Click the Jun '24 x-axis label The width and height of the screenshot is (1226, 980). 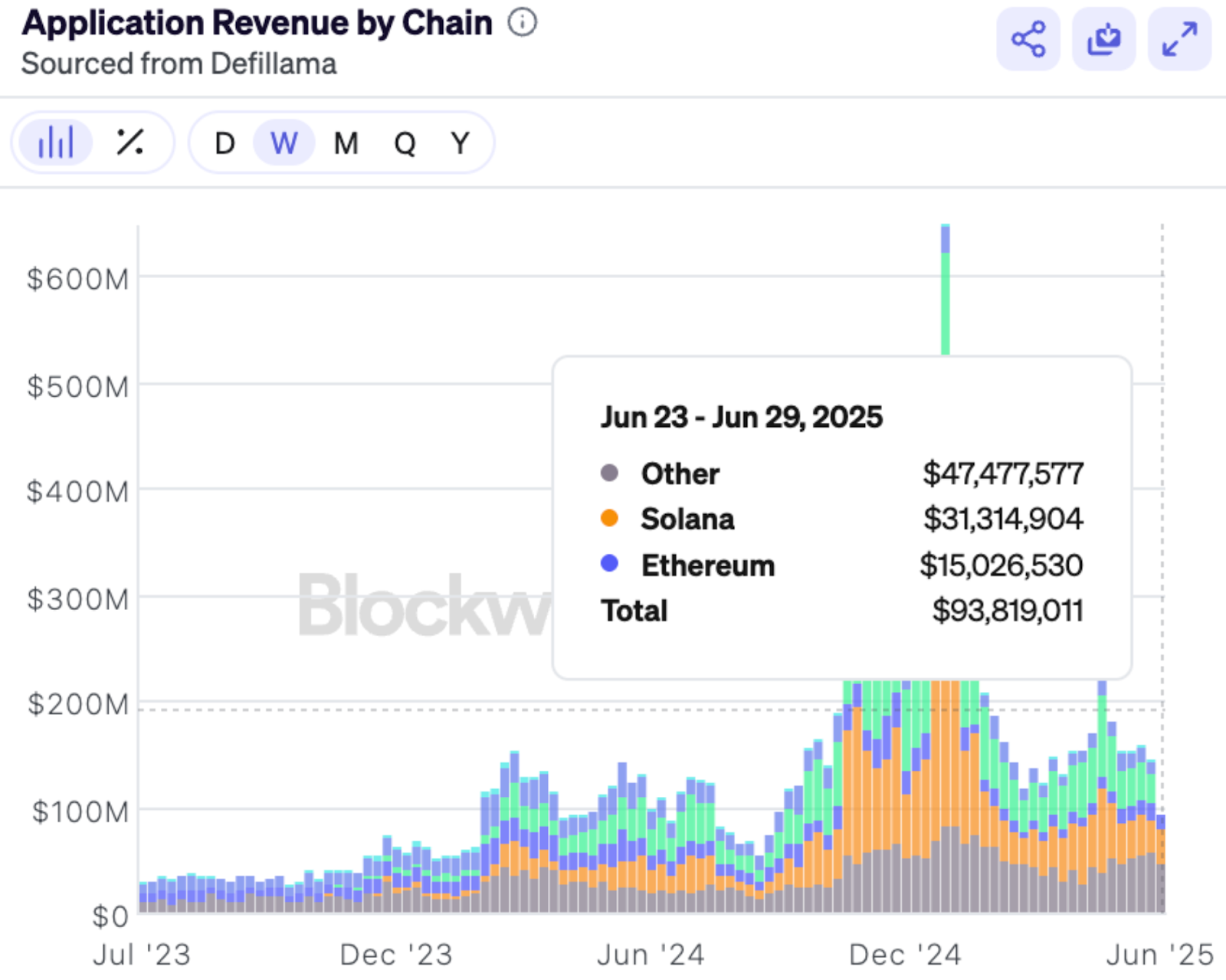(x=651, y=955)
